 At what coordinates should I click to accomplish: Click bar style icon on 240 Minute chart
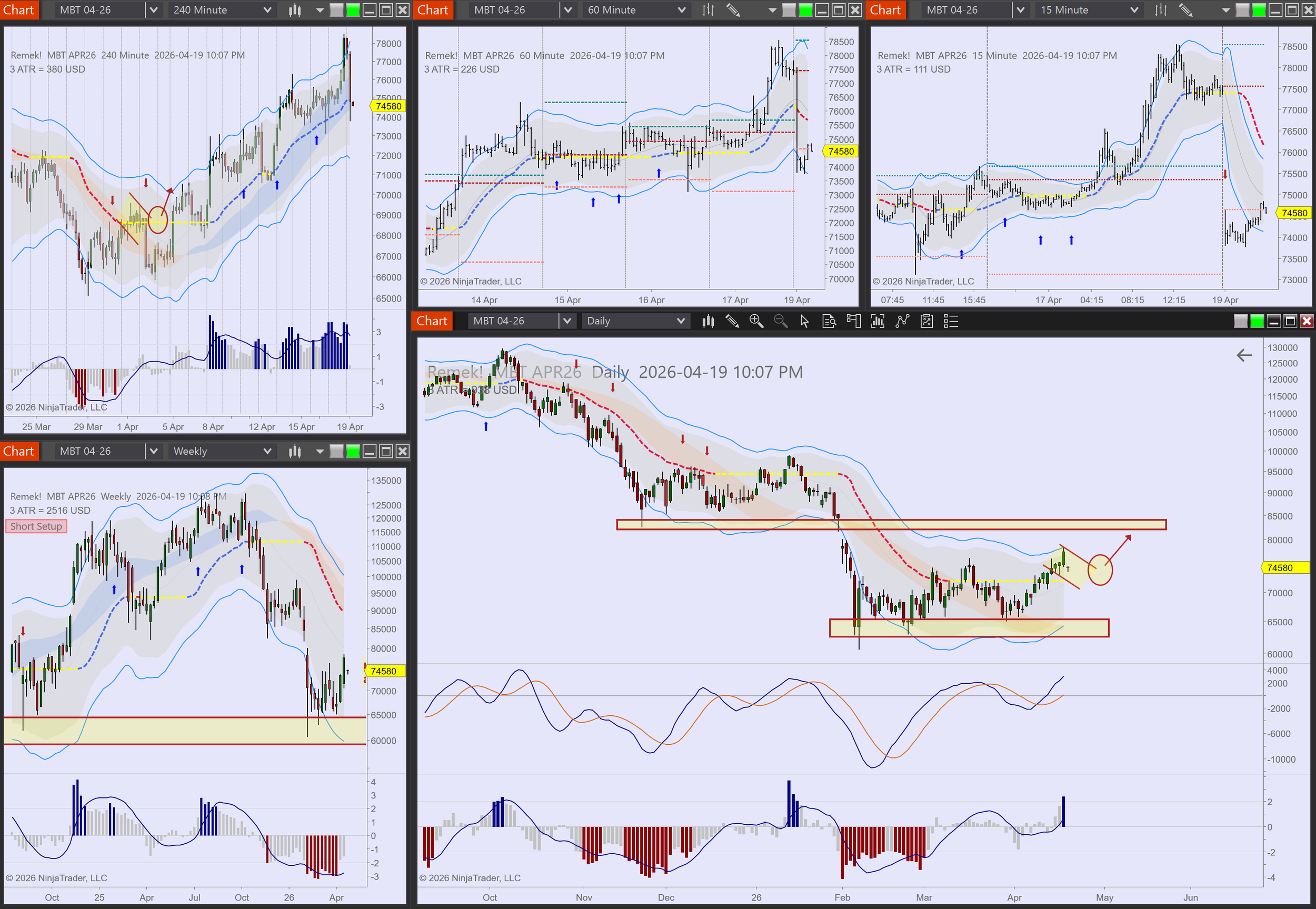coord(294,9)
